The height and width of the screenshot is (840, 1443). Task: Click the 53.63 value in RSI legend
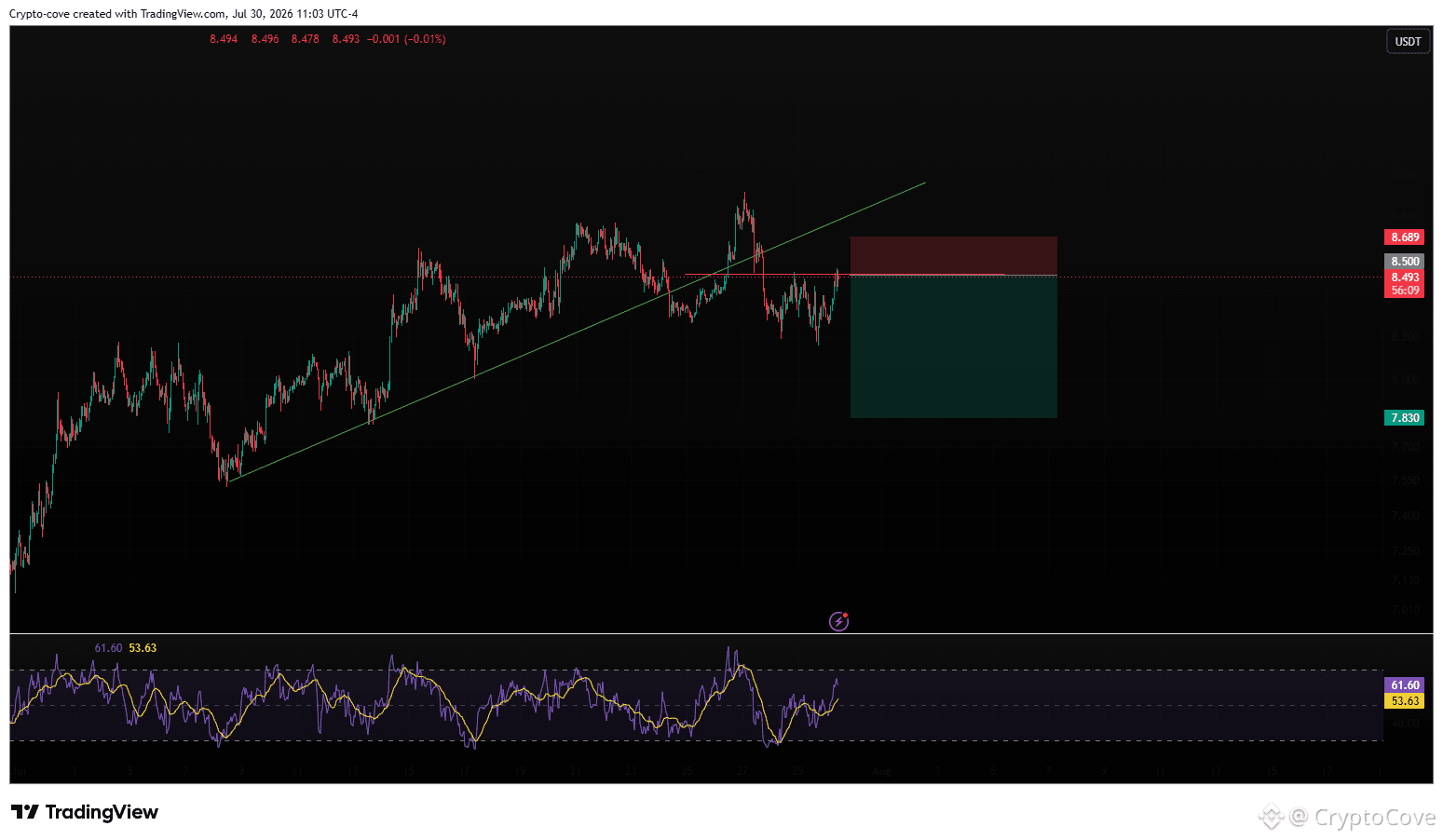[143, 648]
